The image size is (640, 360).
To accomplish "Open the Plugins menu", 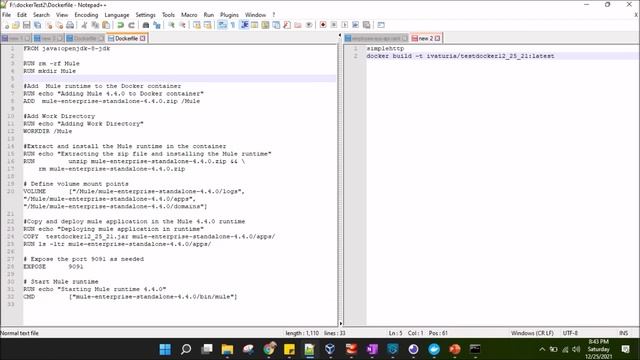I will [229, 15].
